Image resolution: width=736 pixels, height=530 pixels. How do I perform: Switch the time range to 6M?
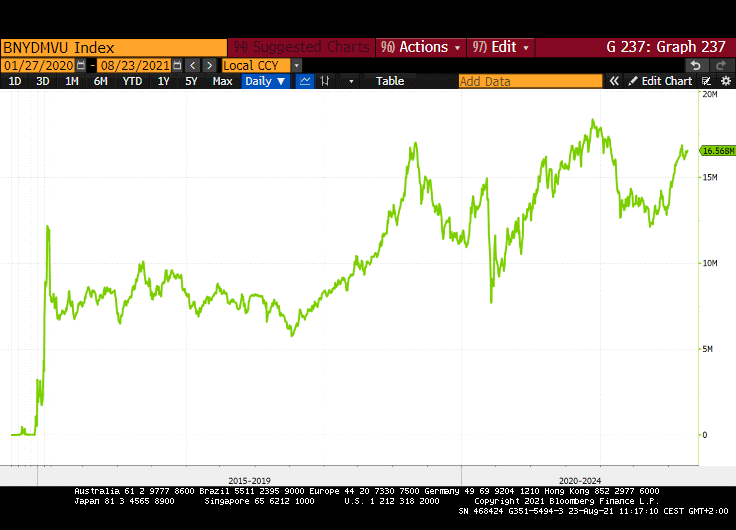click(100, 81)
